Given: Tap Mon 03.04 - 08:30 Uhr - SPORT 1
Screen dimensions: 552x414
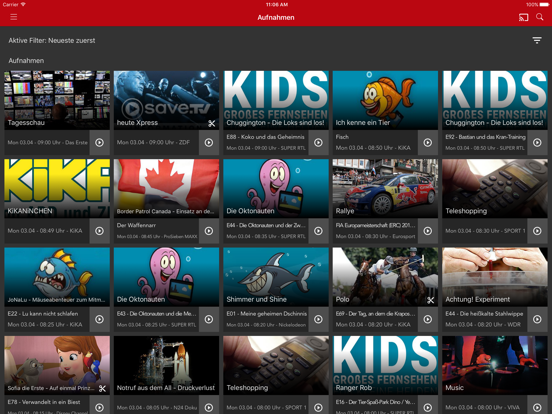Looking at the screenshot, I should point(485,231).
